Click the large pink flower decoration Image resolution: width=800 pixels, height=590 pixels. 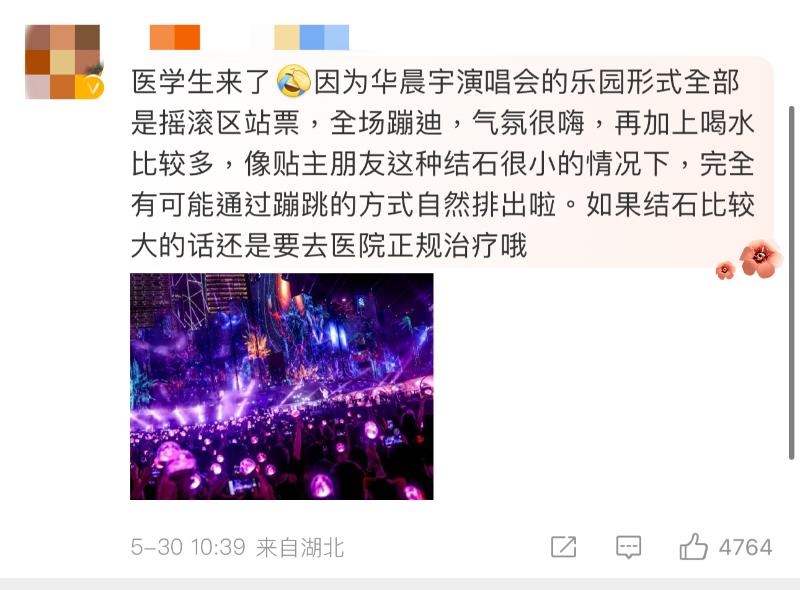coord(760,258)
